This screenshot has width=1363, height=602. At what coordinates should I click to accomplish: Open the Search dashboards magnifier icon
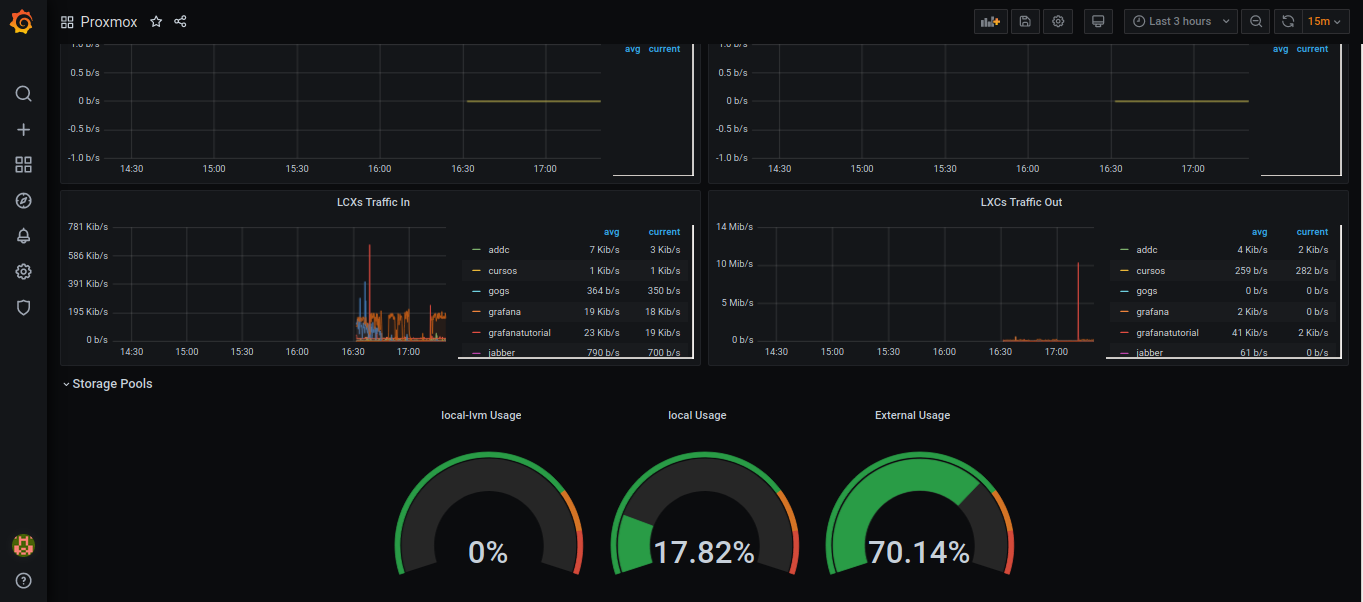pyautogui.click(x=24, y=94)
